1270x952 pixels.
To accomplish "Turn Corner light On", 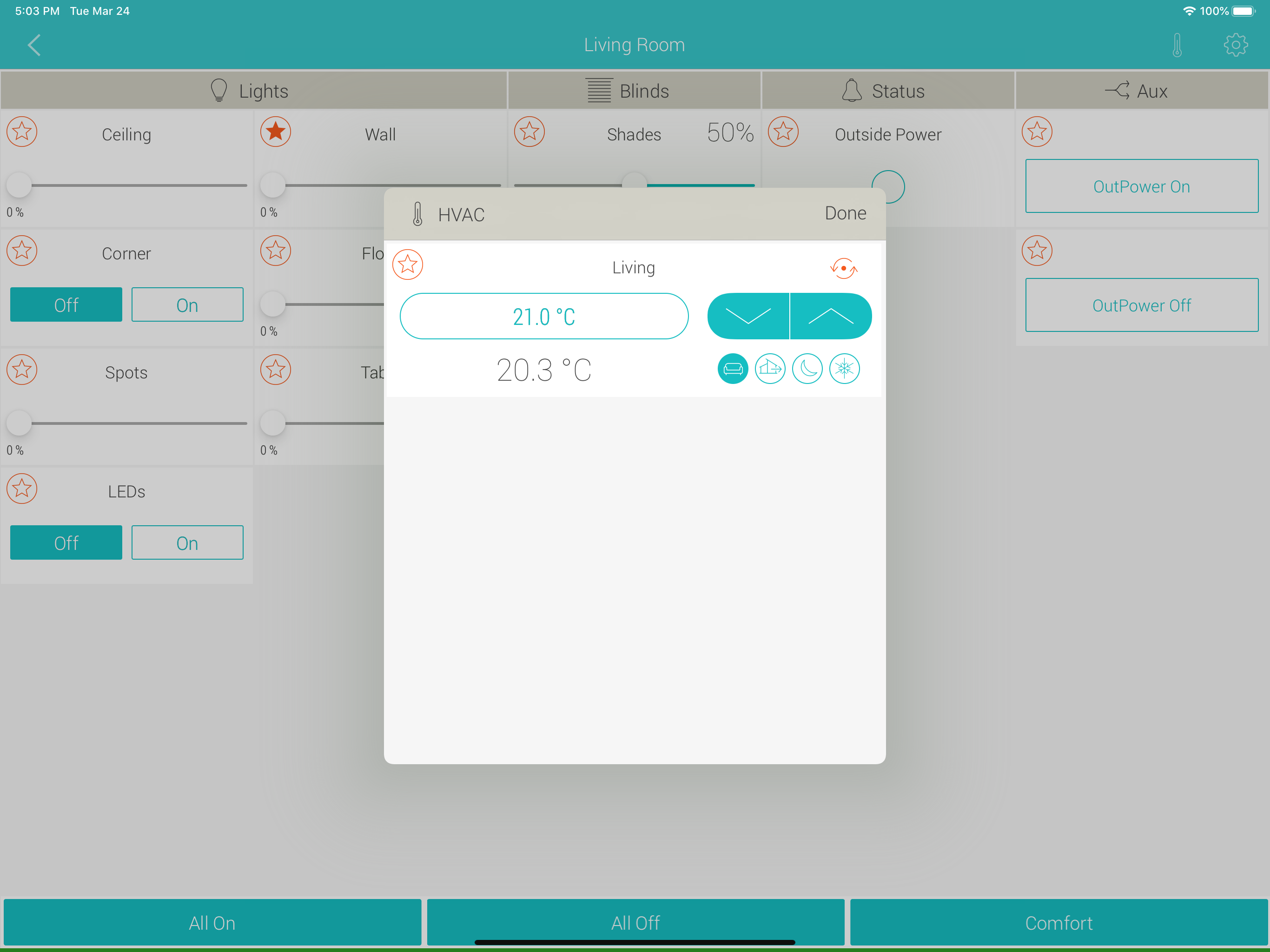I will (187, 304).
